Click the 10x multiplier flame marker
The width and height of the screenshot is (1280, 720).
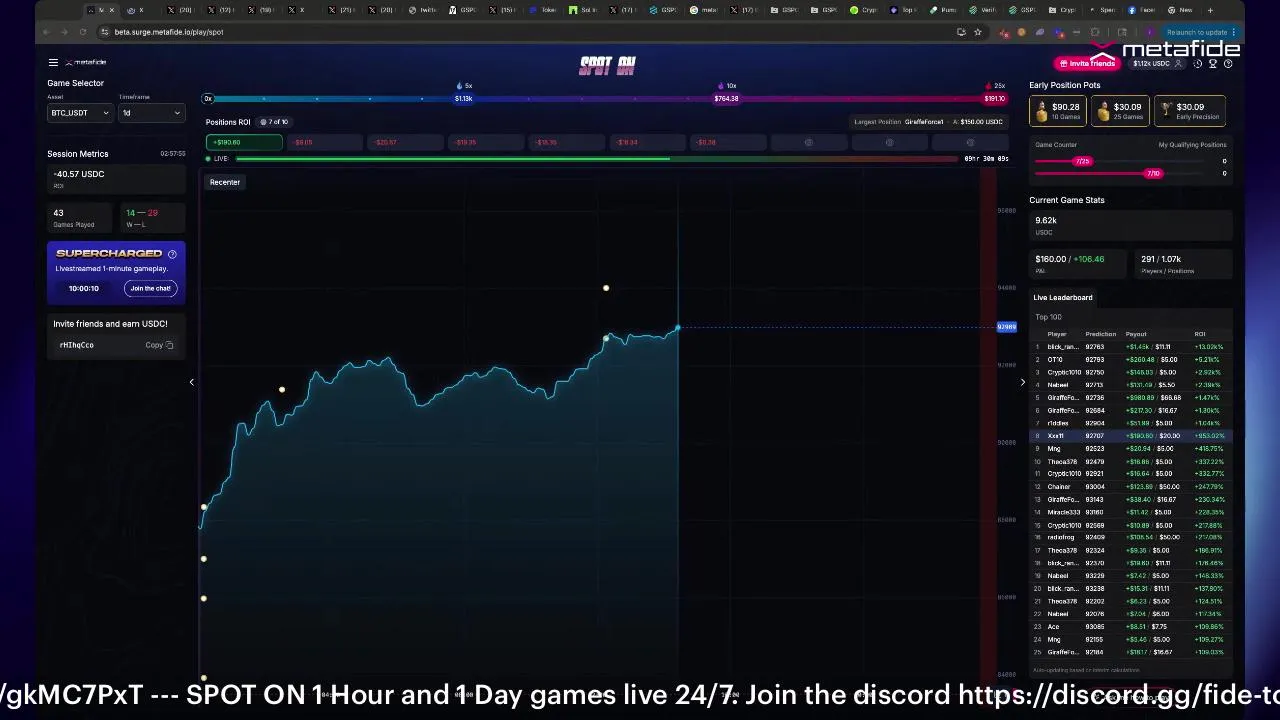[727, 86]
